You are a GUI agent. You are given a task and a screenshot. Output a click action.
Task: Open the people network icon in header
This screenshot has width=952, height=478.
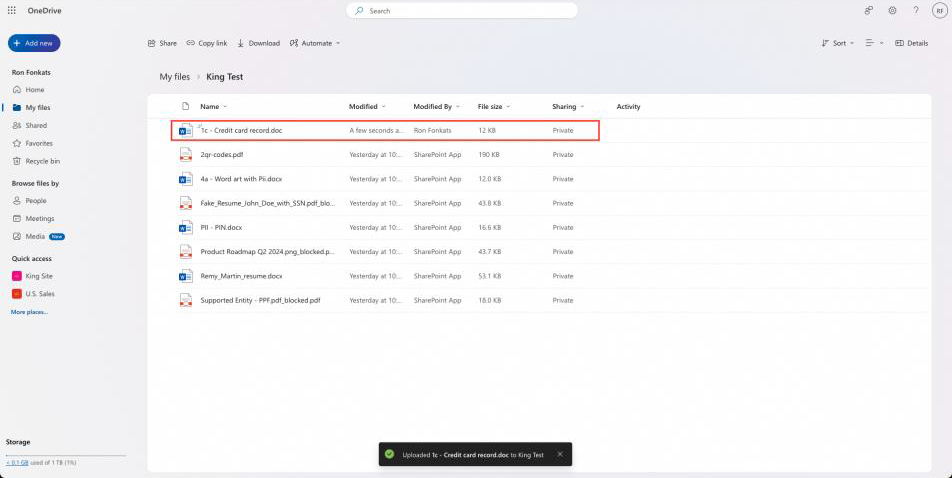(x=868, y=10)
